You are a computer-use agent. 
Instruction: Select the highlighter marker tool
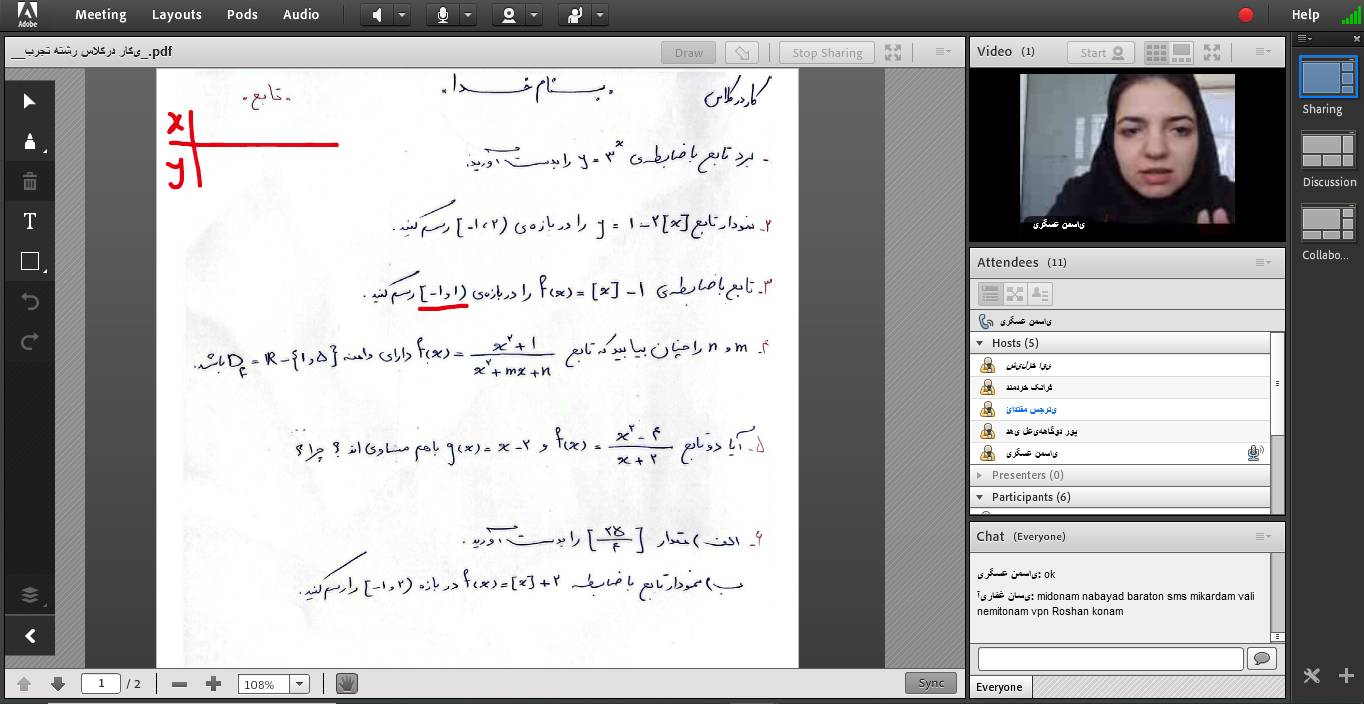pyautogui.click(x=29, y=141)
